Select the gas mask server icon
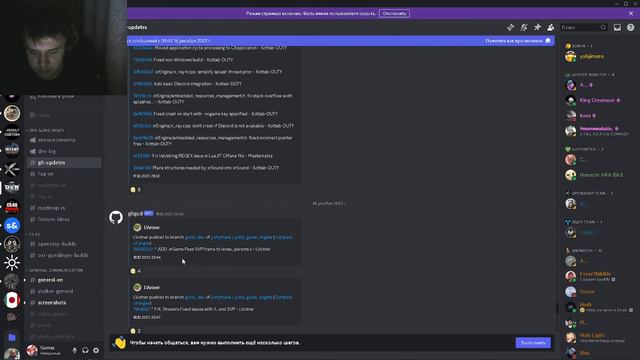This screenshot has width=640, height=360. pyautogui.click(x=12, y=244)
